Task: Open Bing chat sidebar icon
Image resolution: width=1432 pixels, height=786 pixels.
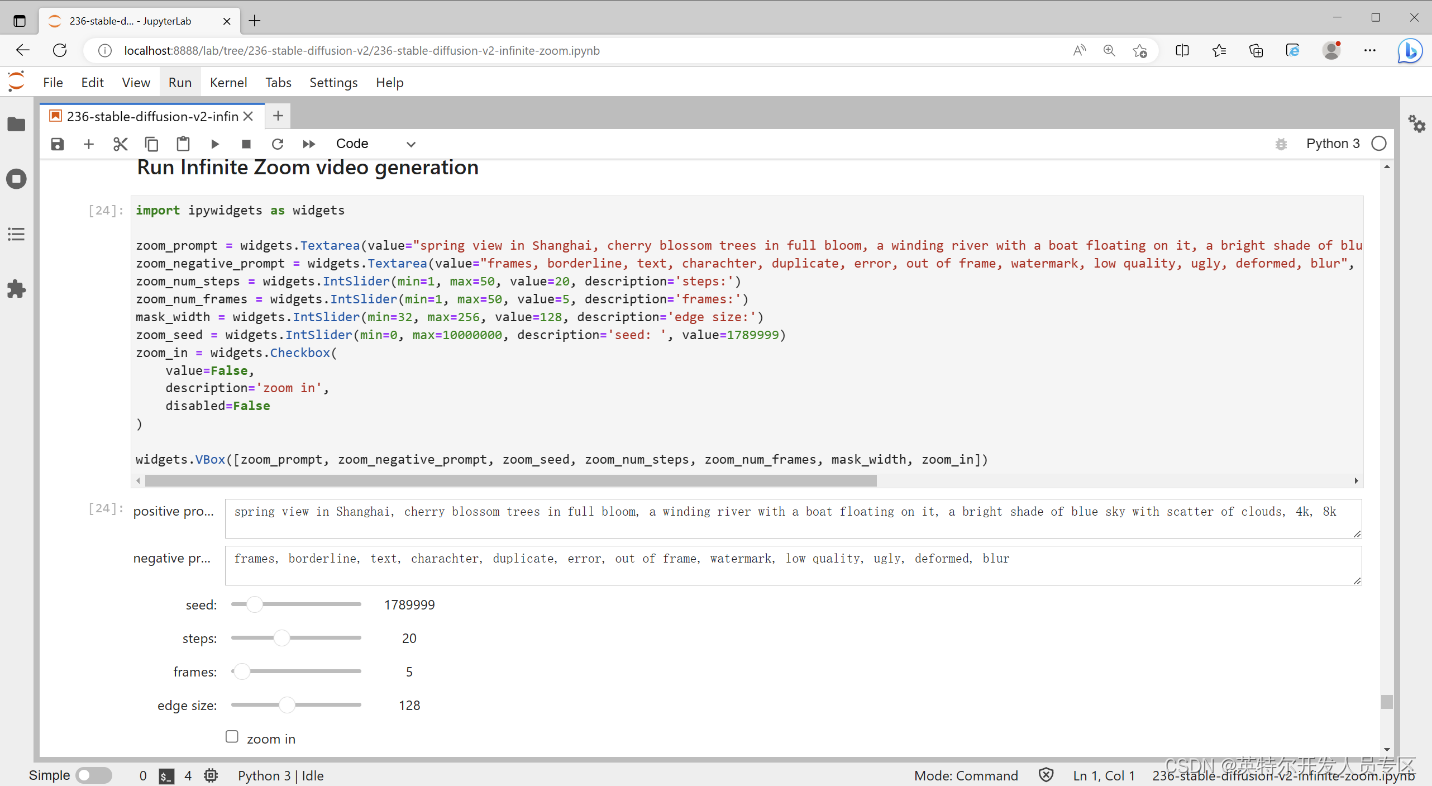Action: 1410,50
